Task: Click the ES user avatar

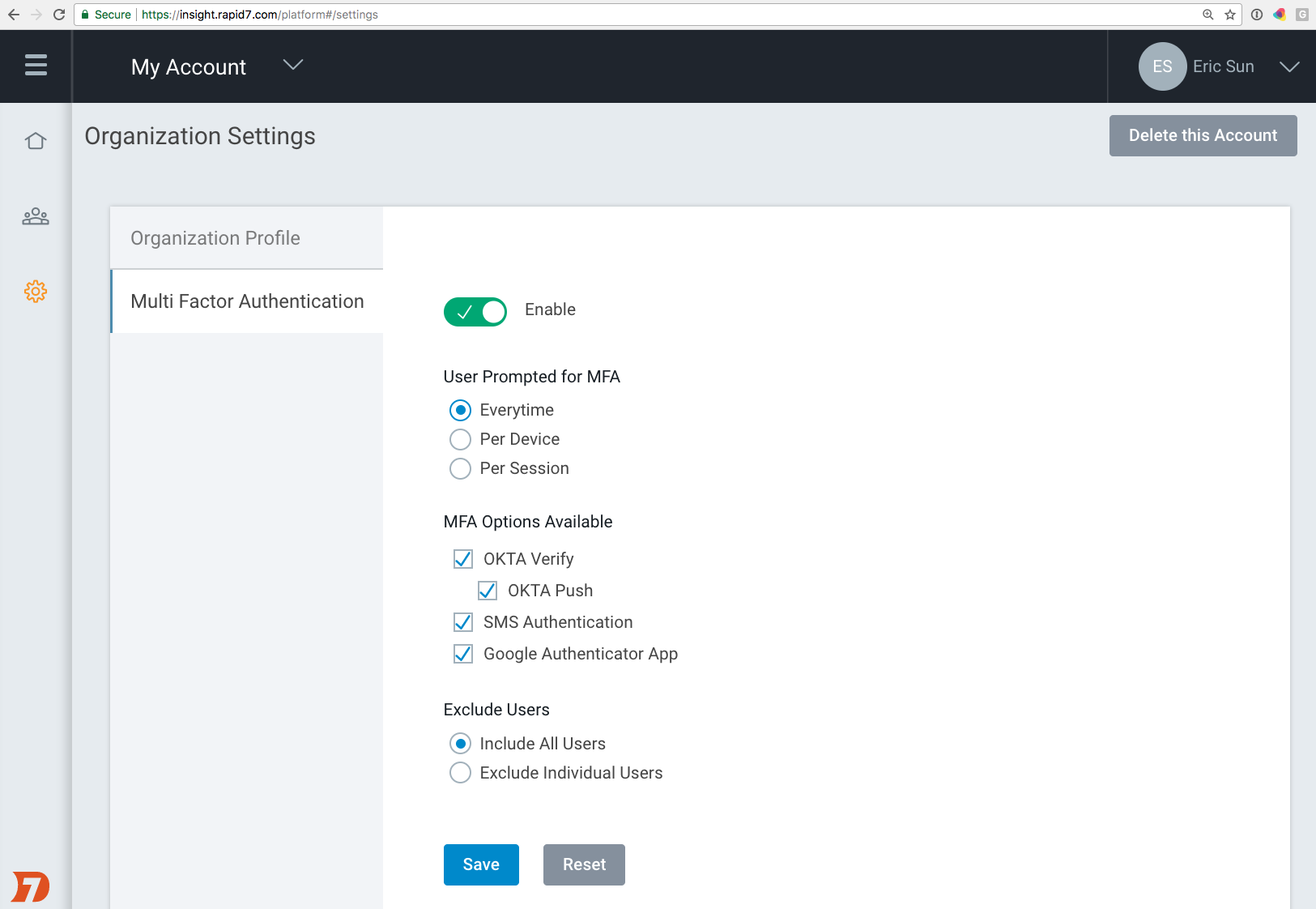Action: tap(1162, 66)
